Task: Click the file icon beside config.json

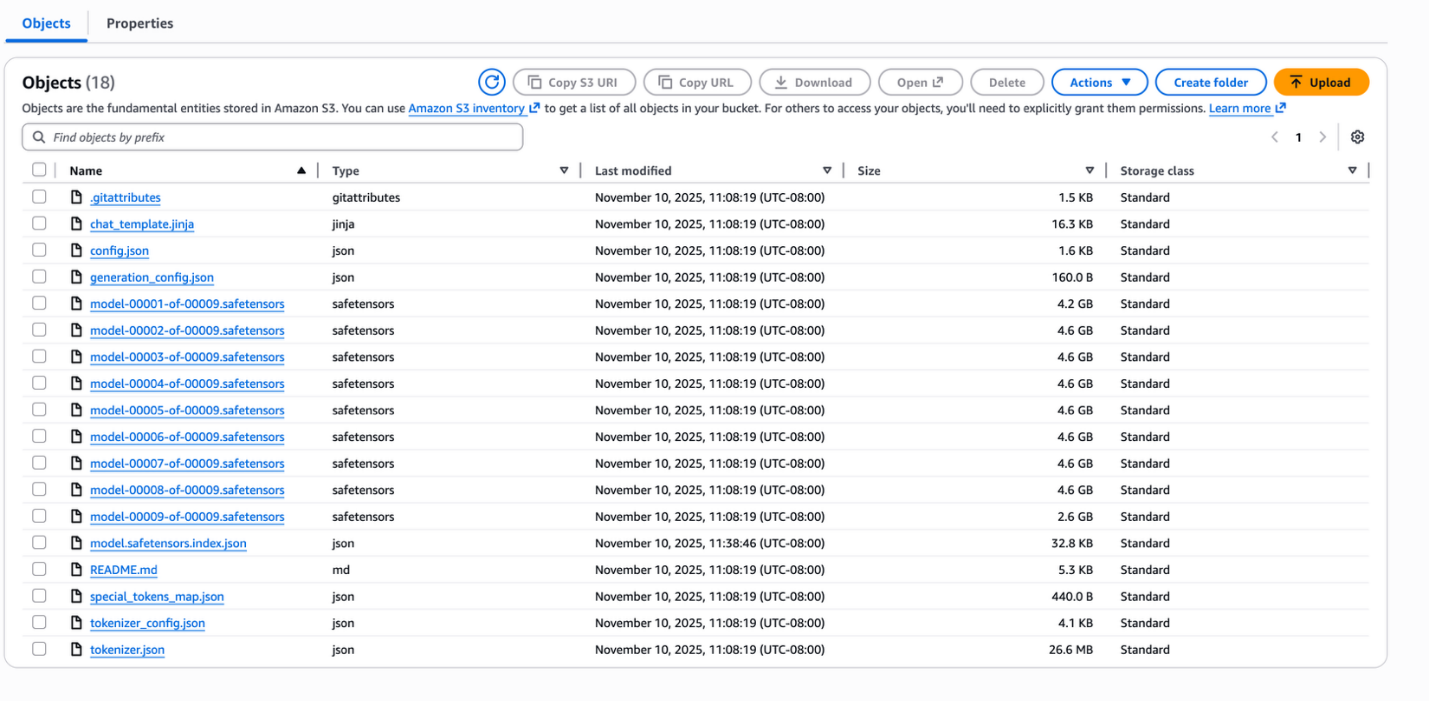Action: click(76, 251)
